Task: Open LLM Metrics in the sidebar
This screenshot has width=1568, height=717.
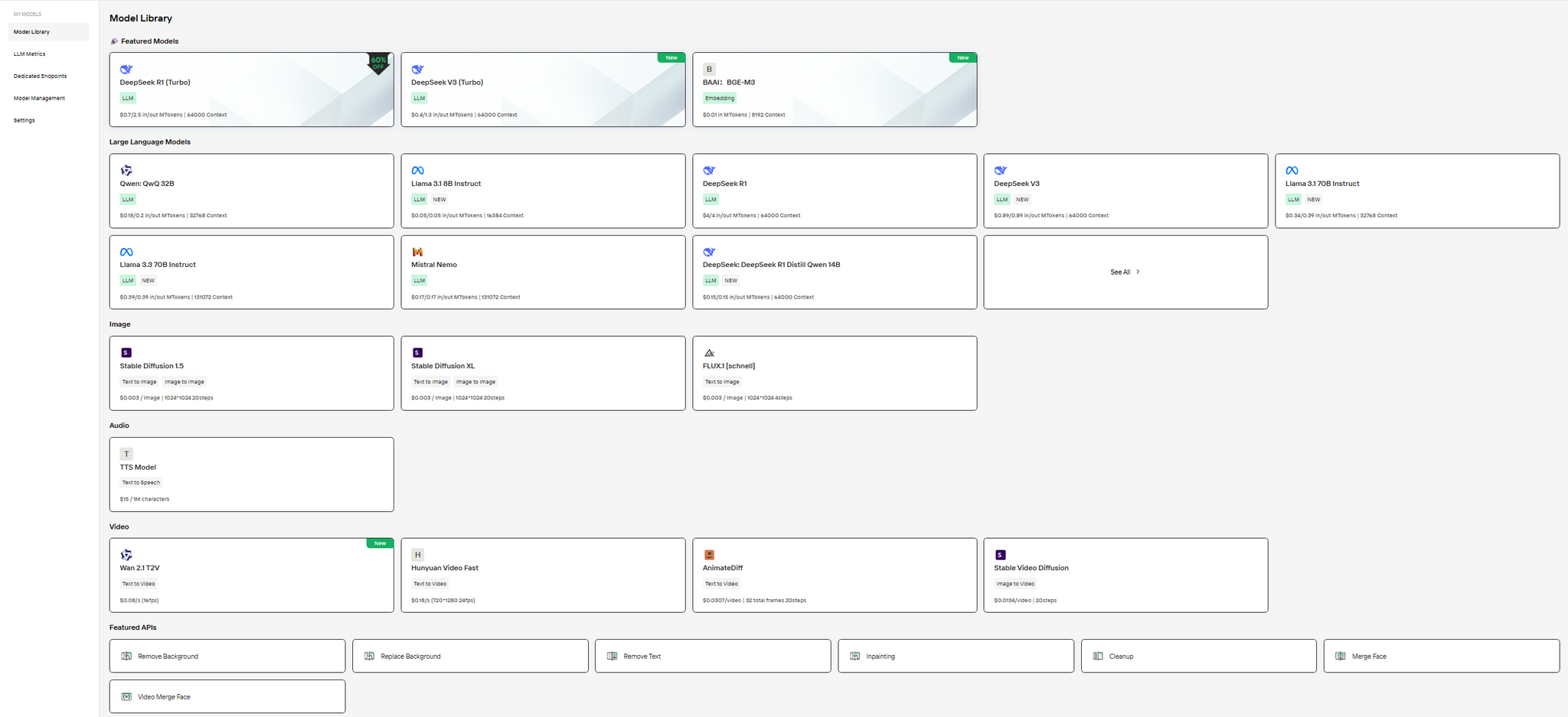Action: (30, 54)
